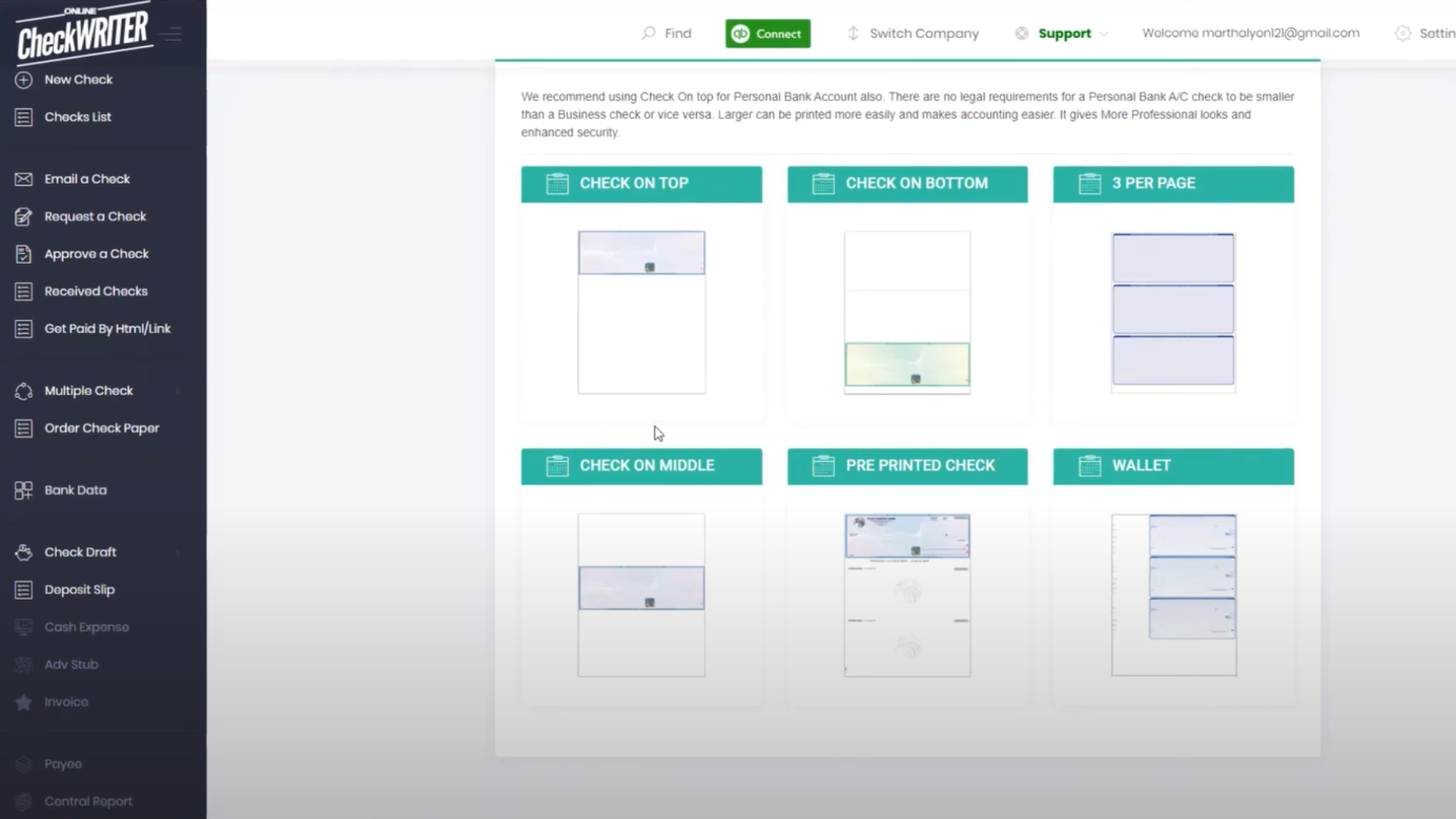The width and height of the screenshot is (1456, 819).
Task: Expand the Support dropdown menu
Action: click(x=1064, y=33)
